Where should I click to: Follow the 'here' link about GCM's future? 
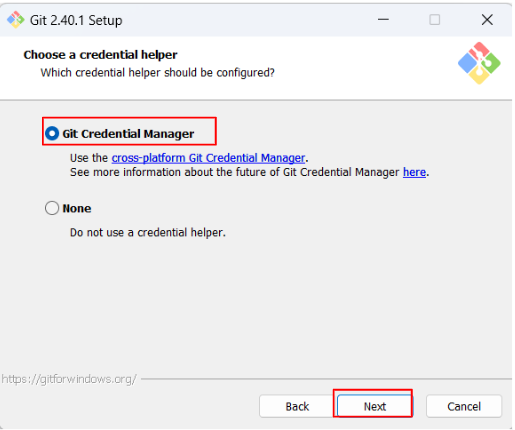coord(414,172)
